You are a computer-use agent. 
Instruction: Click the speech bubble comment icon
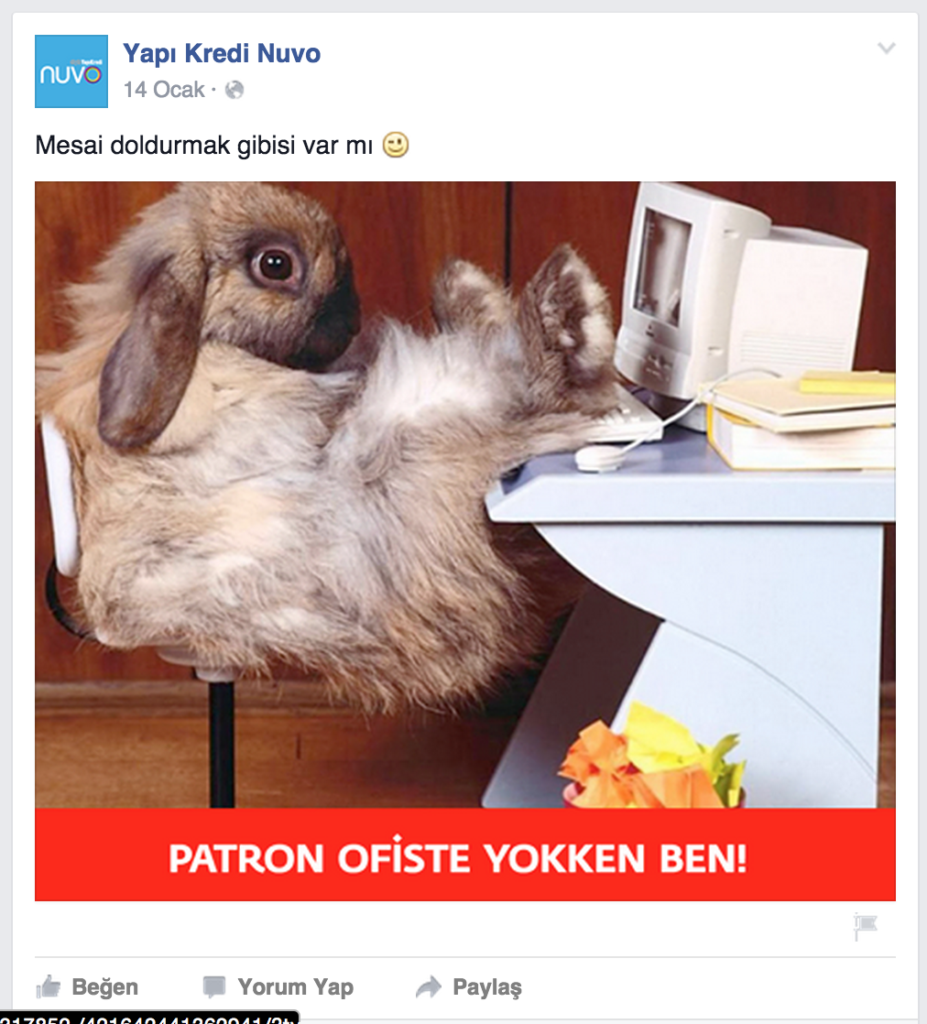tap(214, 986)
